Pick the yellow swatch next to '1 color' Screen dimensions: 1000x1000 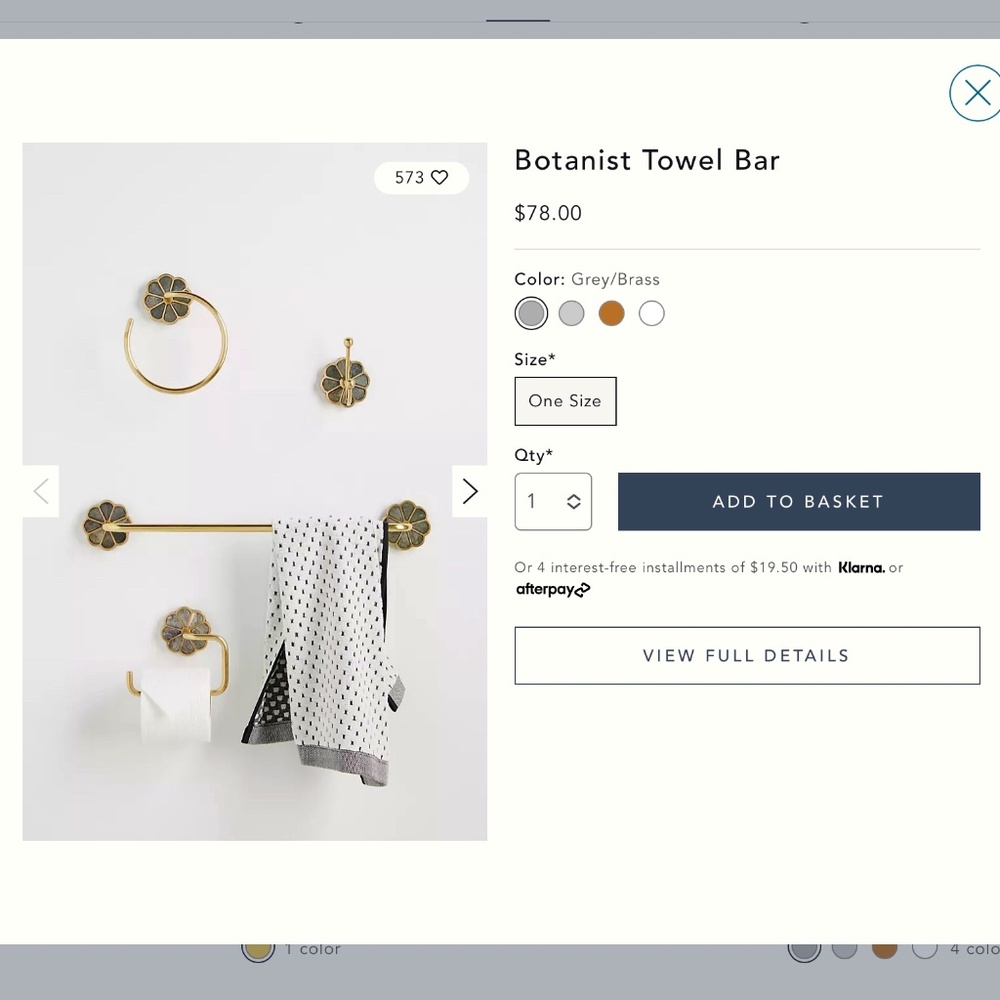click(258, 949)
